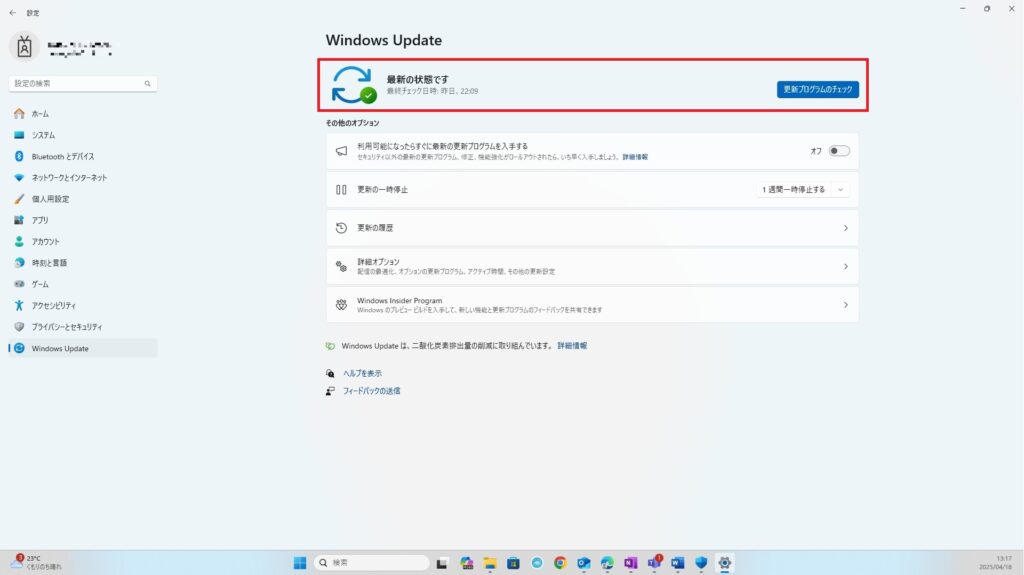Click the weather widget showing 23°C

(37, 563)
